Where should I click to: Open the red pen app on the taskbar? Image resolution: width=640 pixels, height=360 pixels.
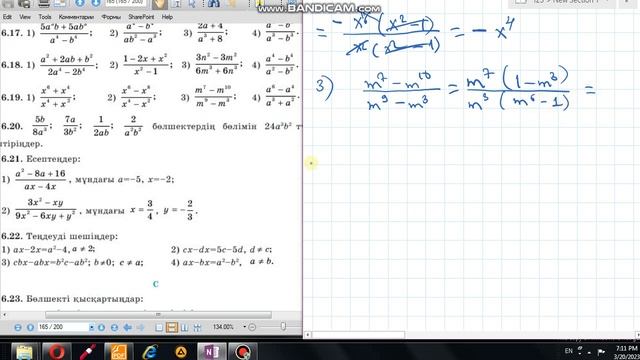coord(87,351)
